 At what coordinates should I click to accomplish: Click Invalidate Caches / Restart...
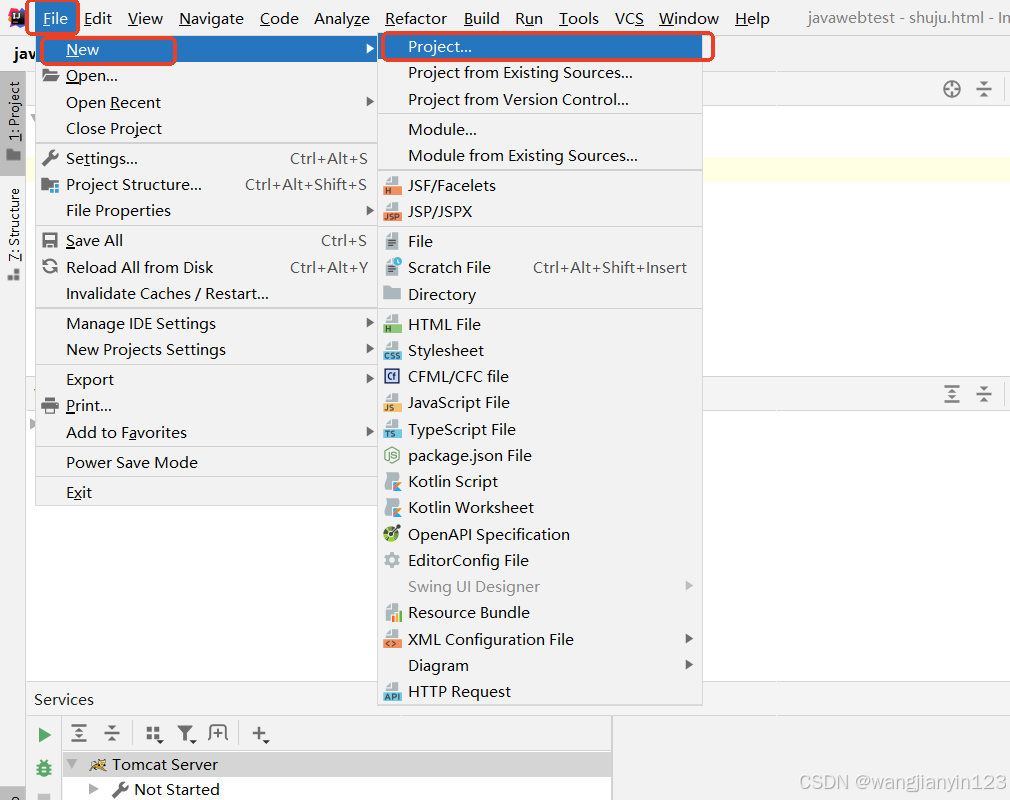click(206, 294)
